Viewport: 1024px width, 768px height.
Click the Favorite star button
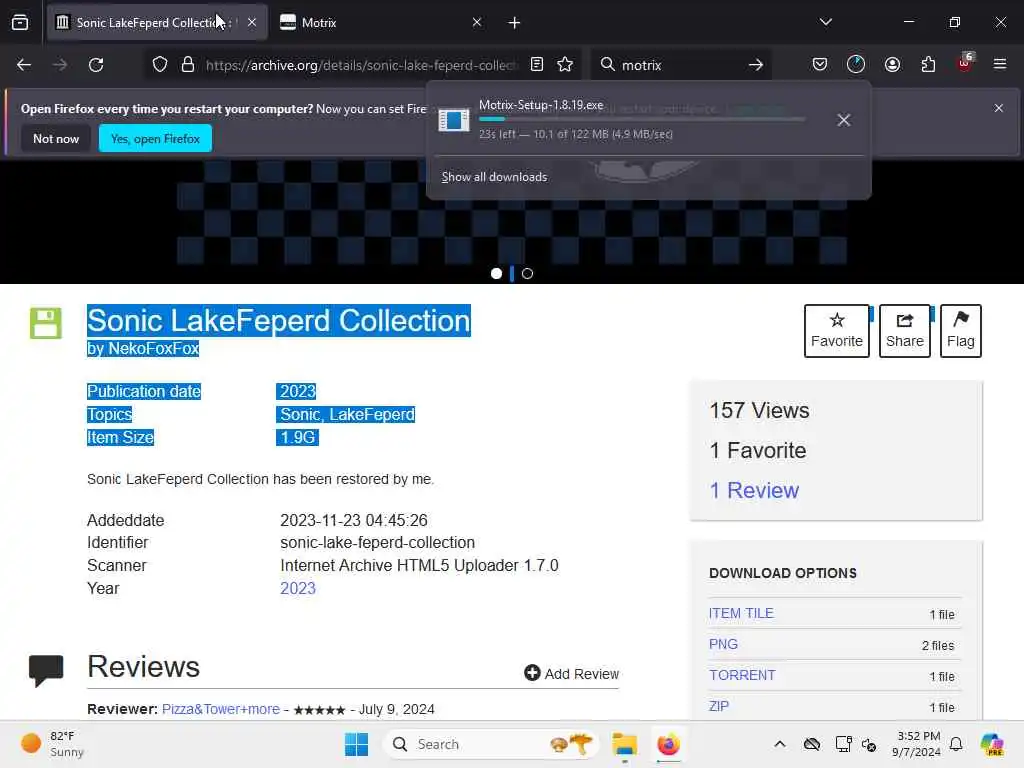click(837, 331)
